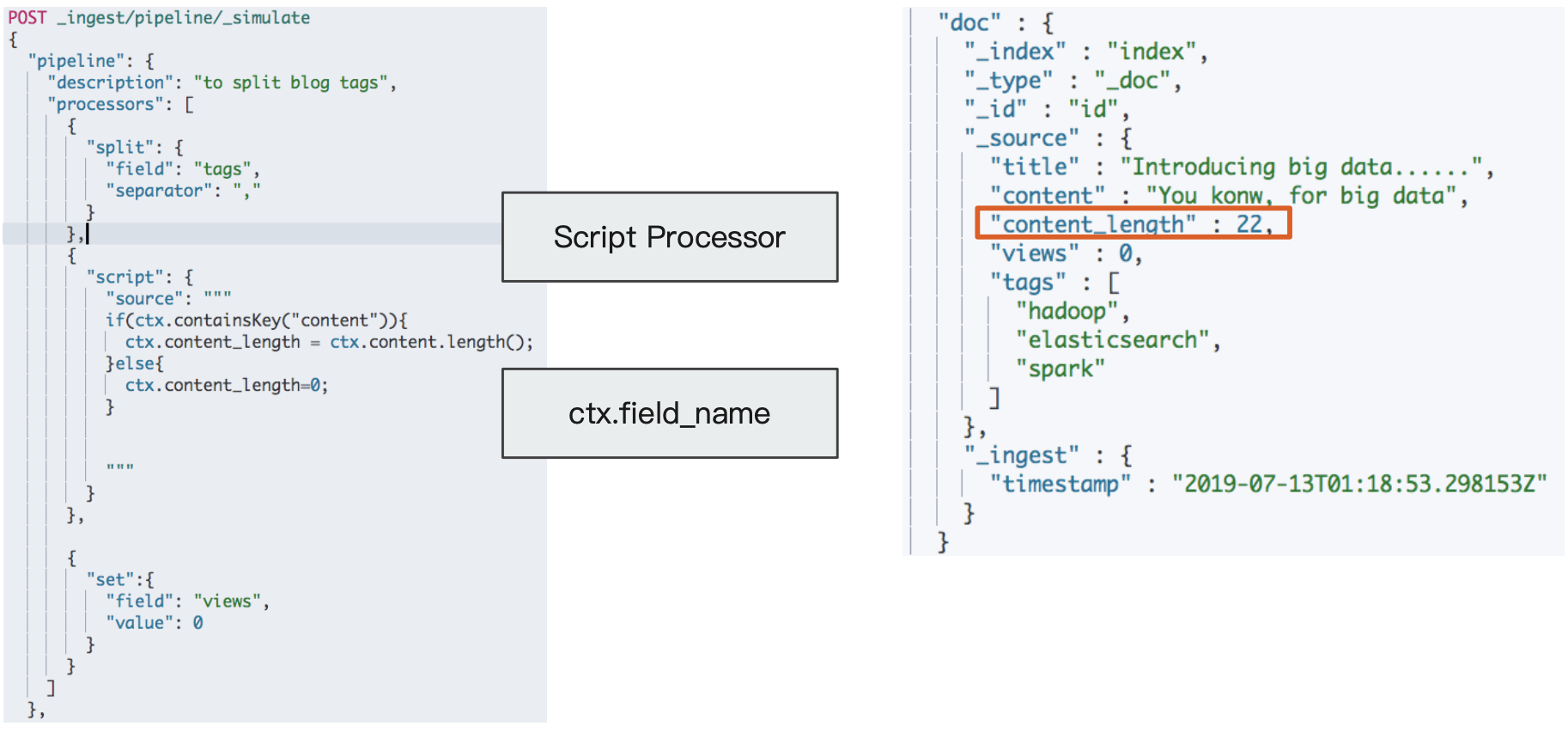Click the POST _ingest/pipeline/_simulate request line
The image size is (1568, 732).
159,17
